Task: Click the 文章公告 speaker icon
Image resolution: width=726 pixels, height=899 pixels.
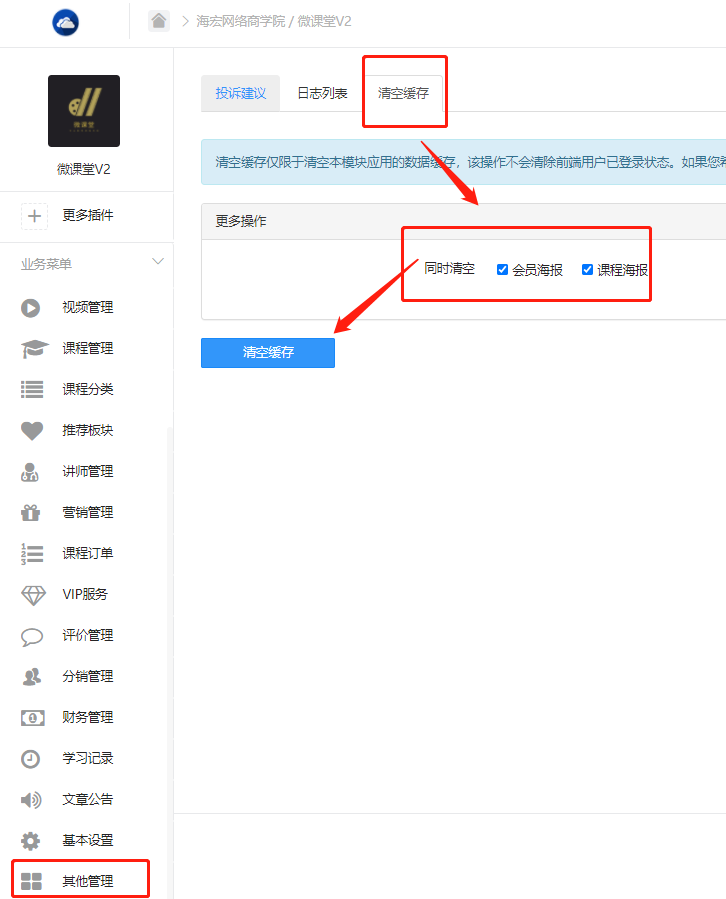Action: (31, 800)
